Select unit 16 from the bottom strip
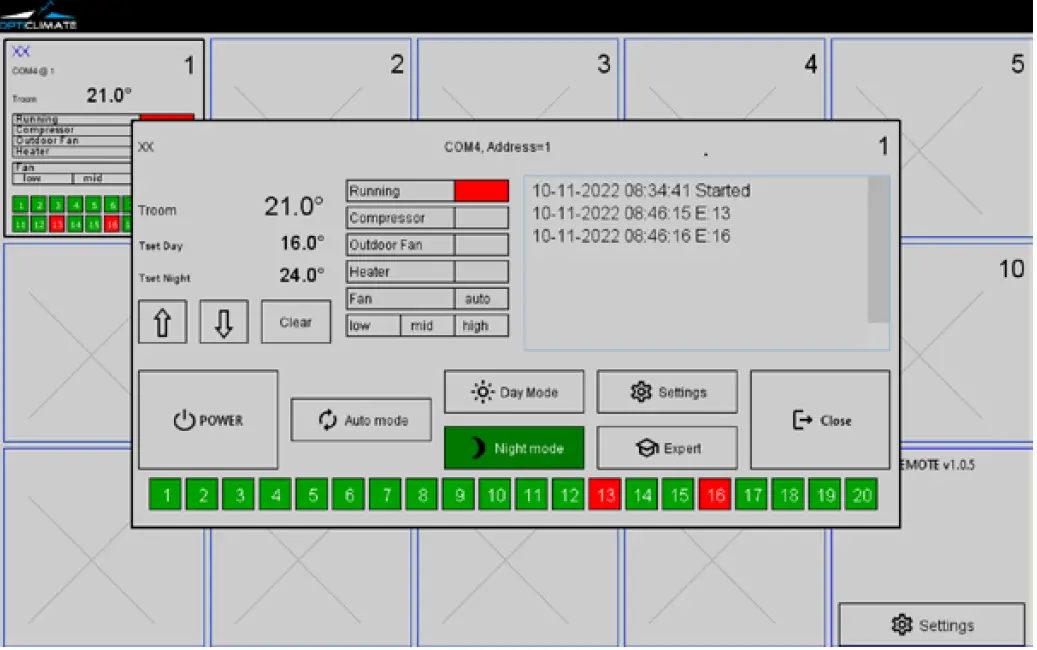1037x650 pixels. click(714, 494)
